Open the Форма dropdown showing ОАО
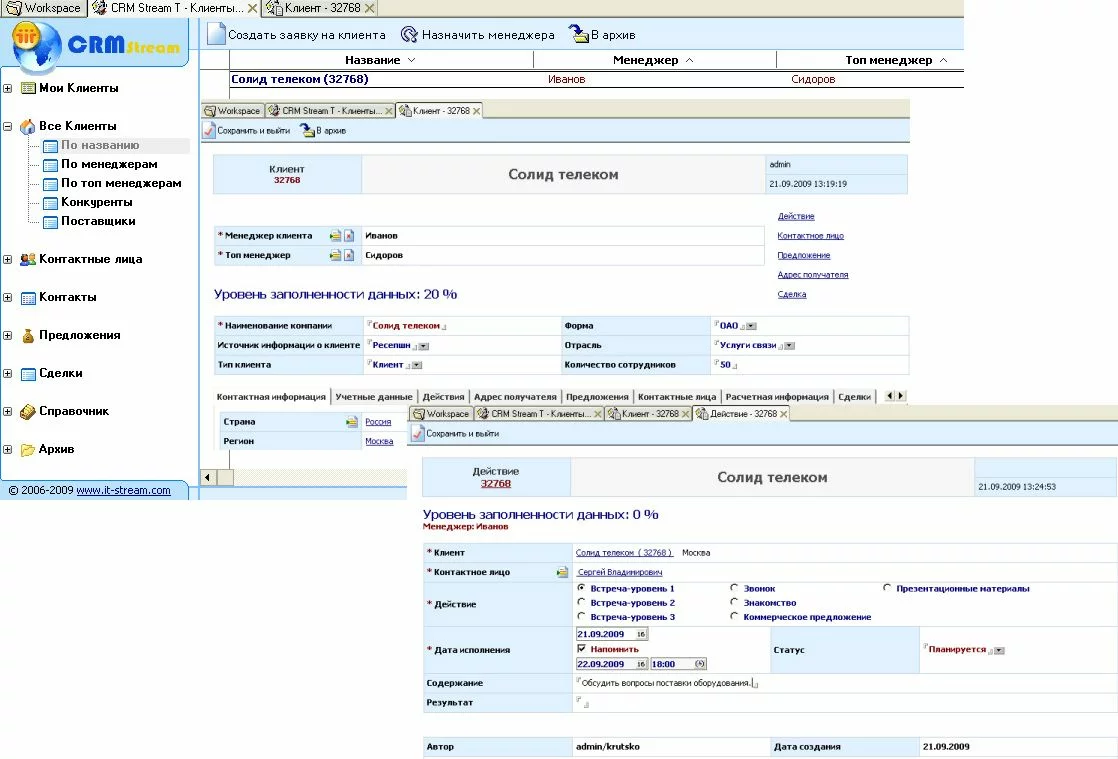Viewport: 1118px width, 759px height. click(x=751, y=326)
